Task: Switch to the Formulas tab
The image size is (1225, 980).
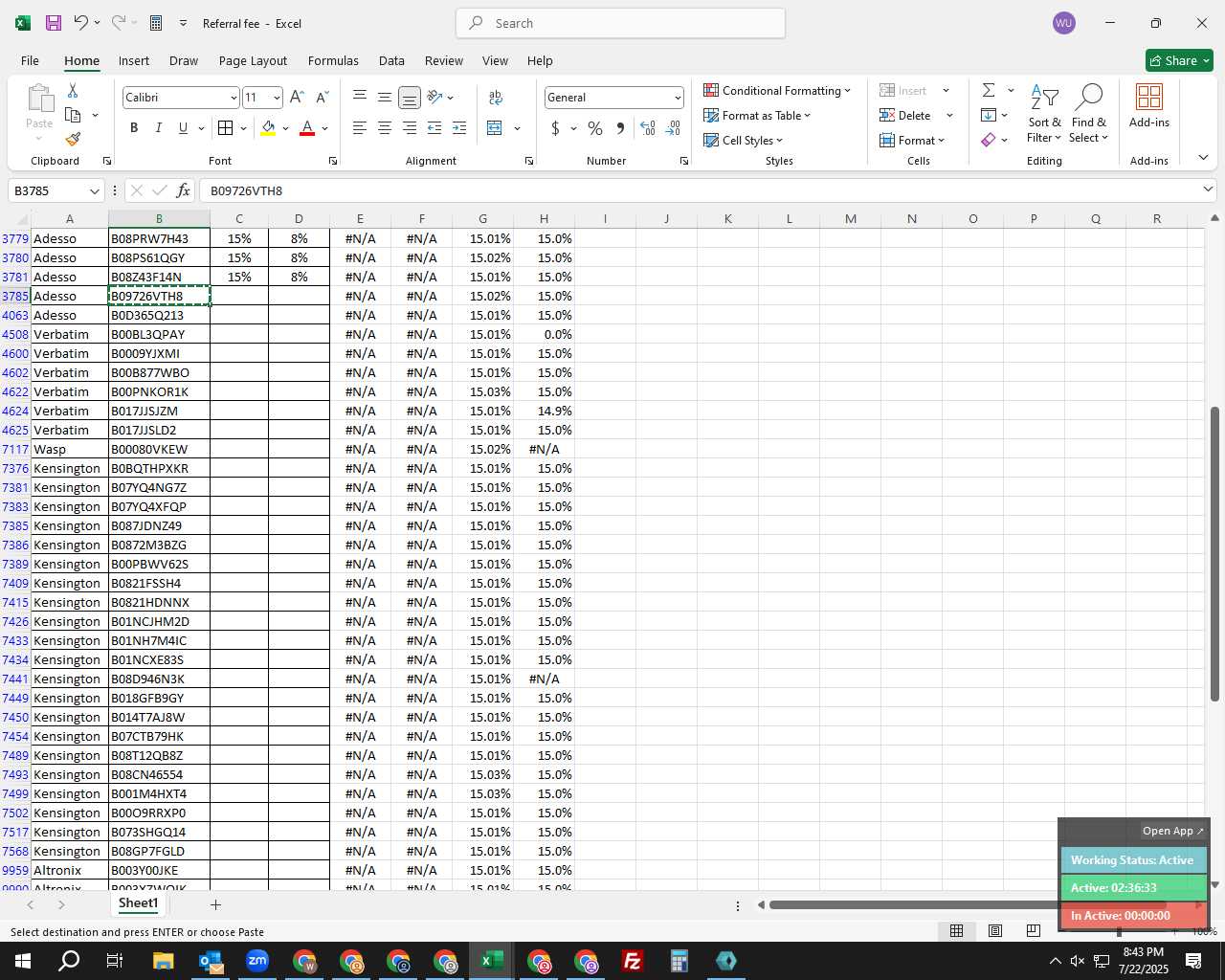Action: 333,60
